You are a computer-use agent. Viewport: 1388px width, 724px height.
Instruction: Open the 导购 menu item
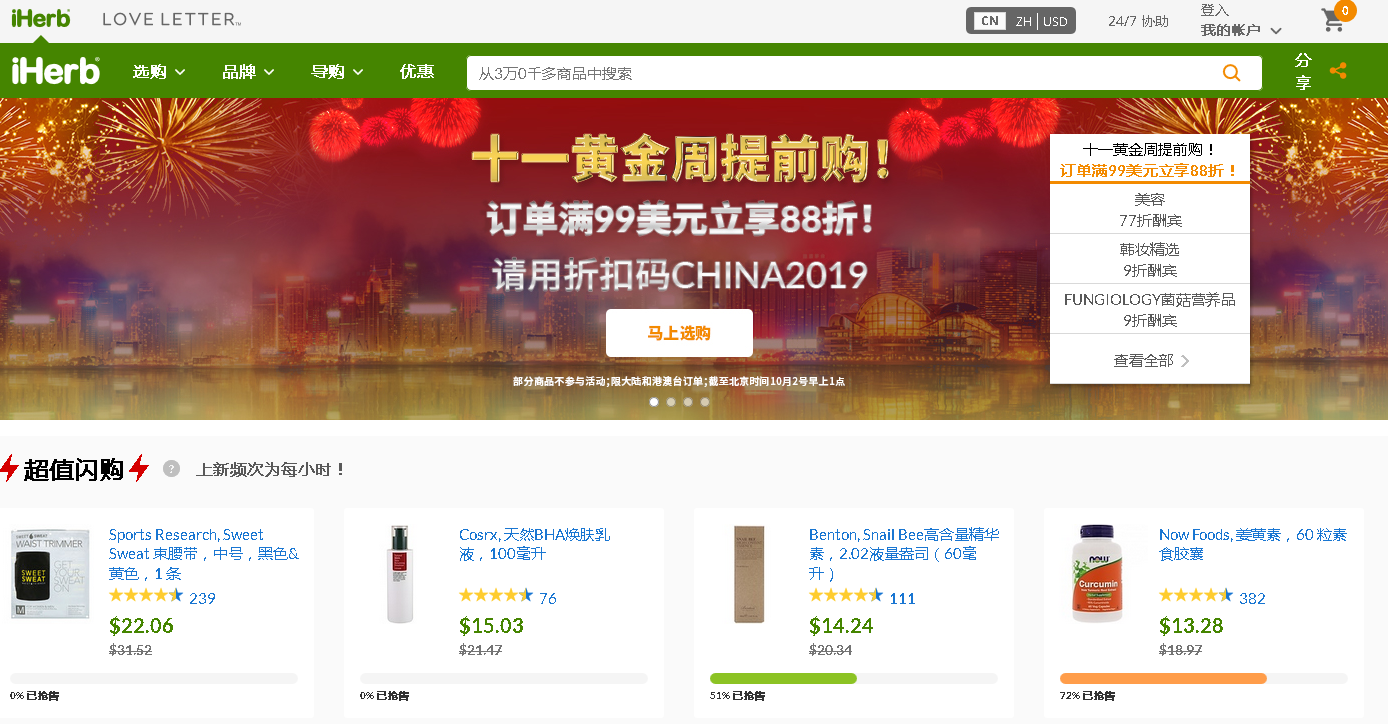[337, 72]
